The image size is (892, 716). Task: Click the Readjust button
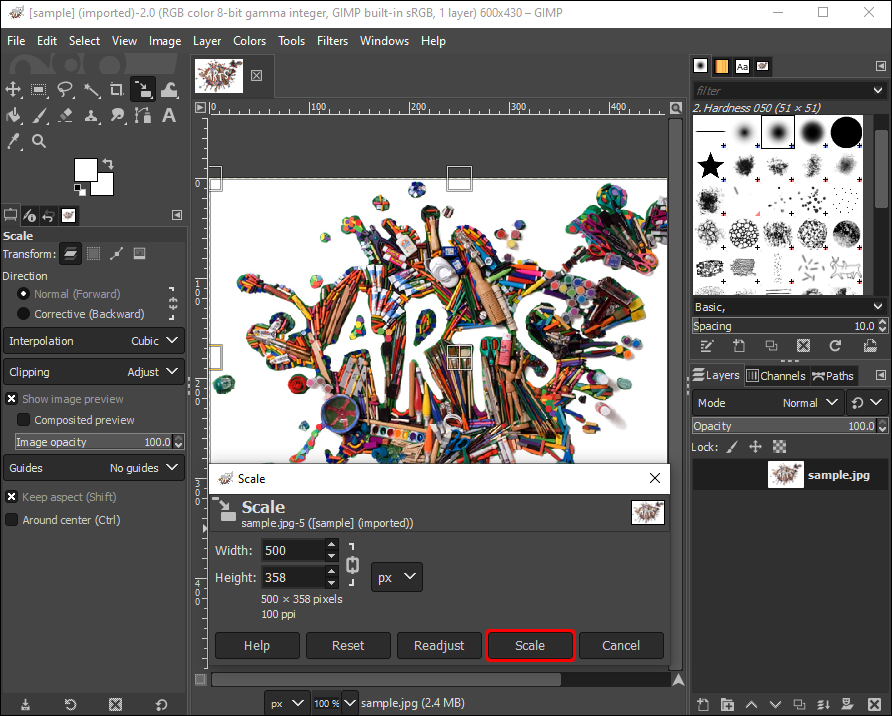[x=439, y=646]
